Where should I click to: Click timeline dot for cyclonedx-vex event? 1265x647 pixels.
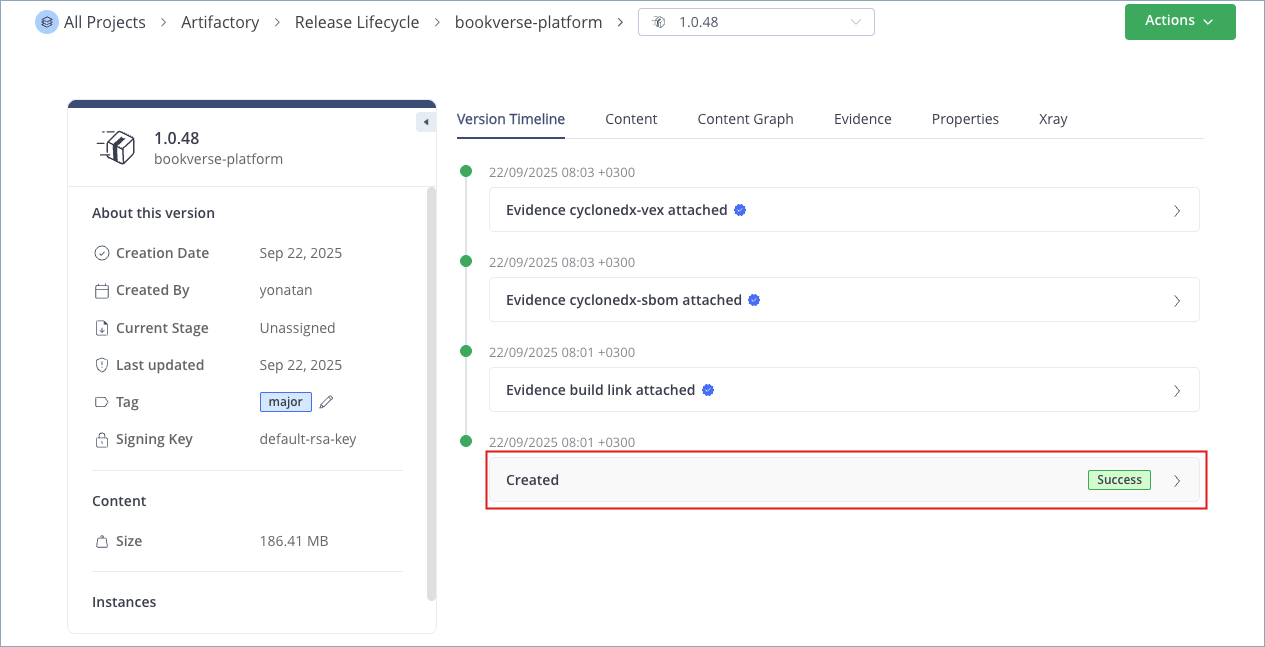coord(465,171)
